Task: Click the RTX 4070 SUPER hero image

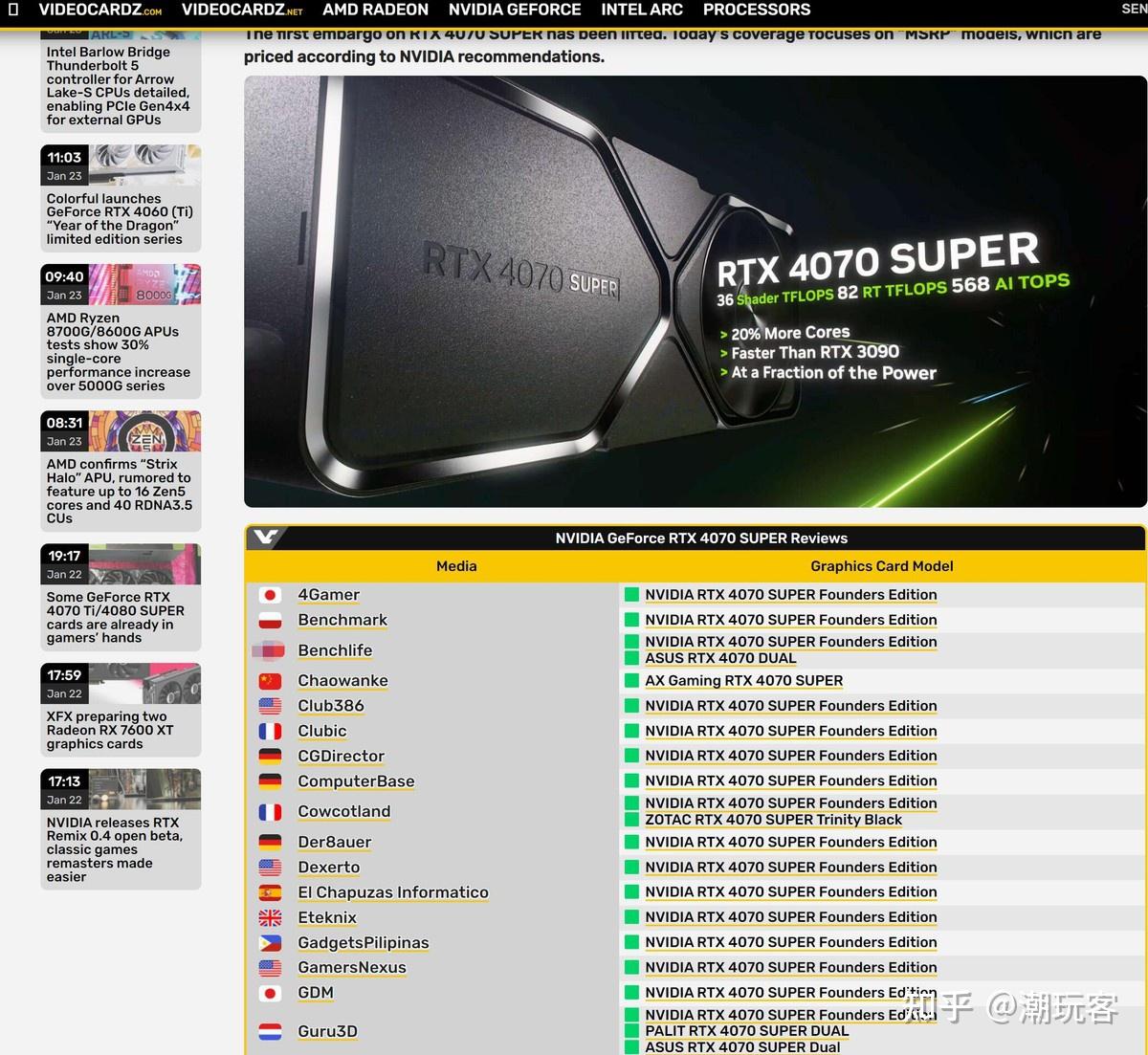Action: pyautogui.click(x=695, y=293)
